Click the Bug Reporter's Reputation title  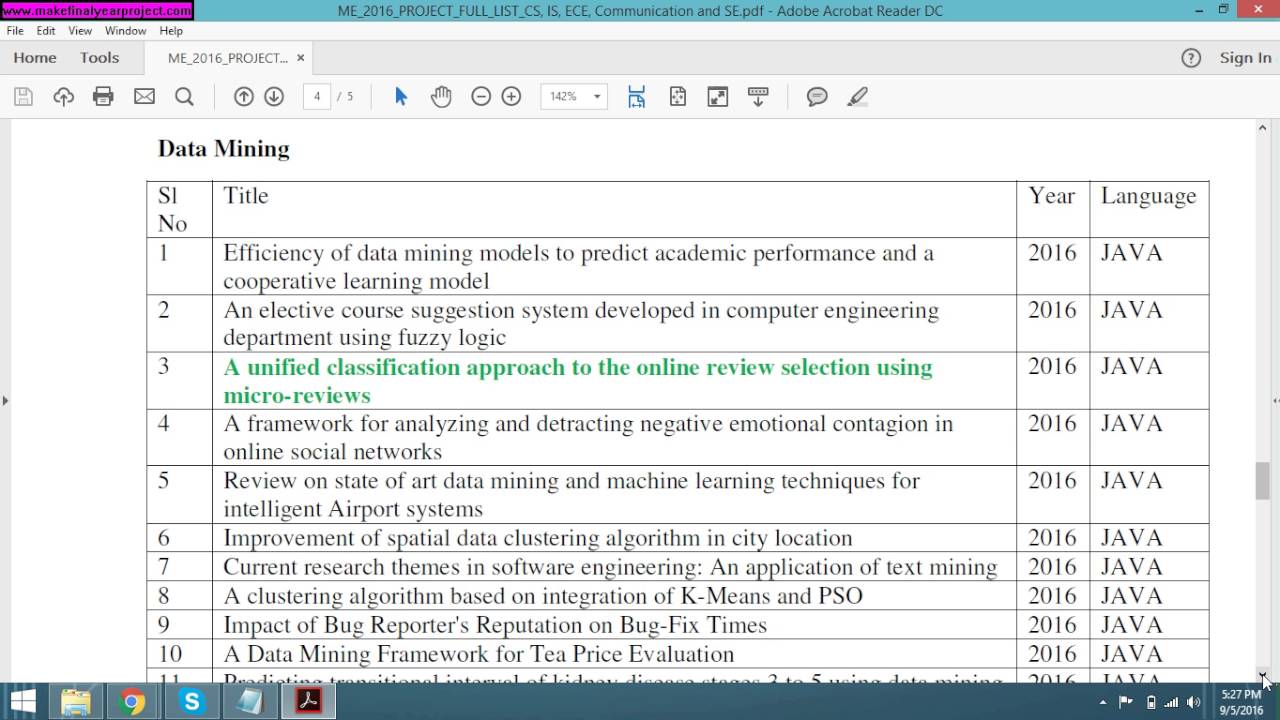pos(495,625)
